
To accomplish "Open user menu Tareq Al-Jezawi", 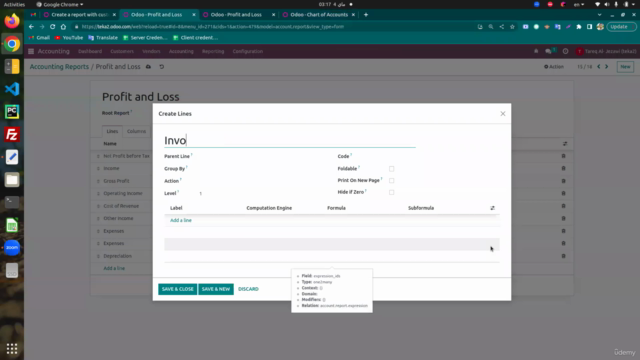I will (x=606, y=51).
